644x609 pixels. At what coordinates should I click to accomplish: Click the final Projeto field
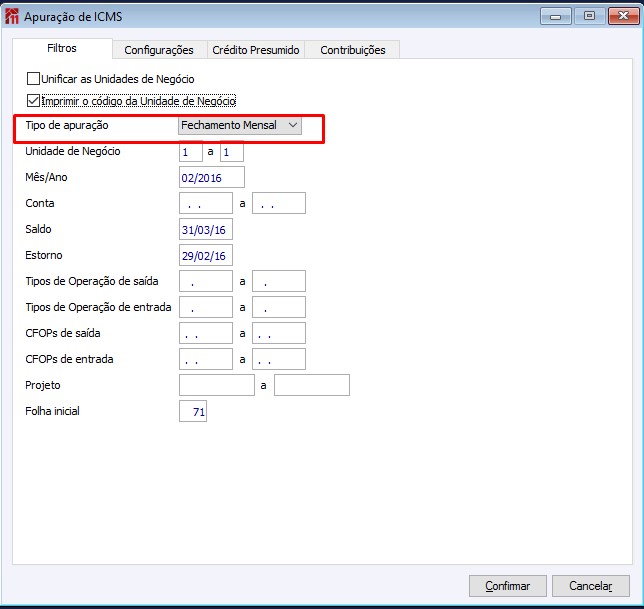[x=312, y=385]
